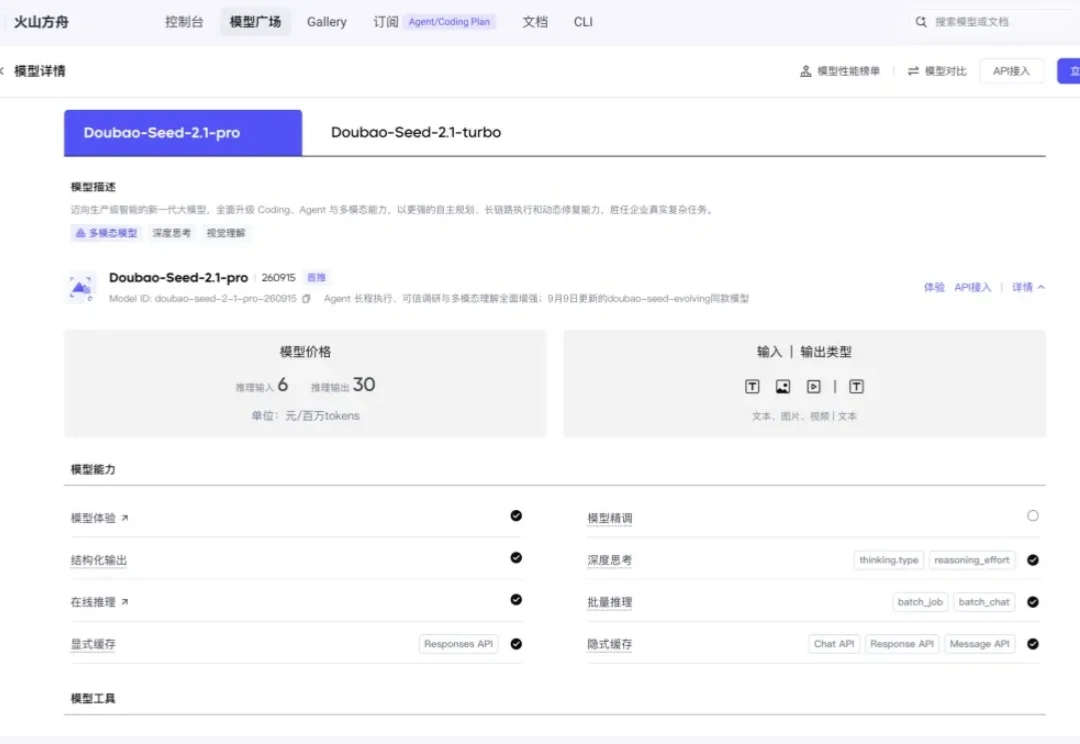
Task: Click the check mark for 批量推理
Action: tap(1032, 602)
